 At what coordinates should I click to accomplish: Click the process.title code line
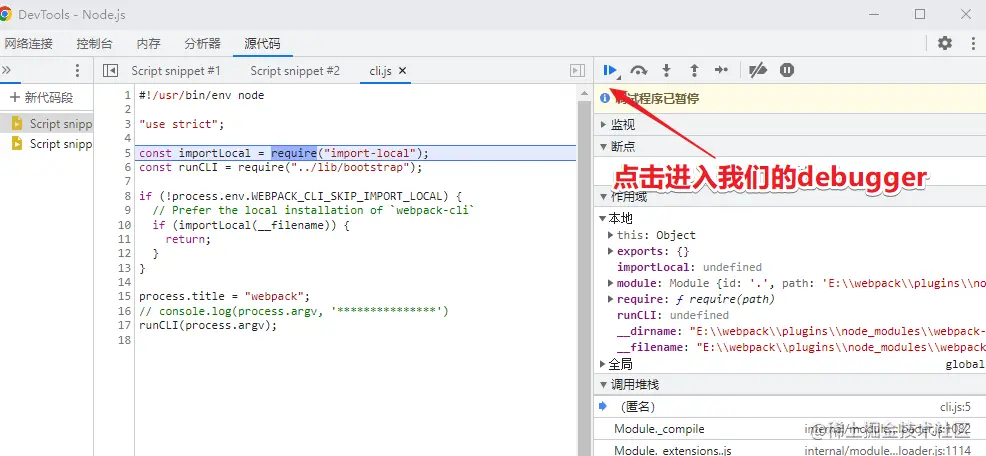225,296
